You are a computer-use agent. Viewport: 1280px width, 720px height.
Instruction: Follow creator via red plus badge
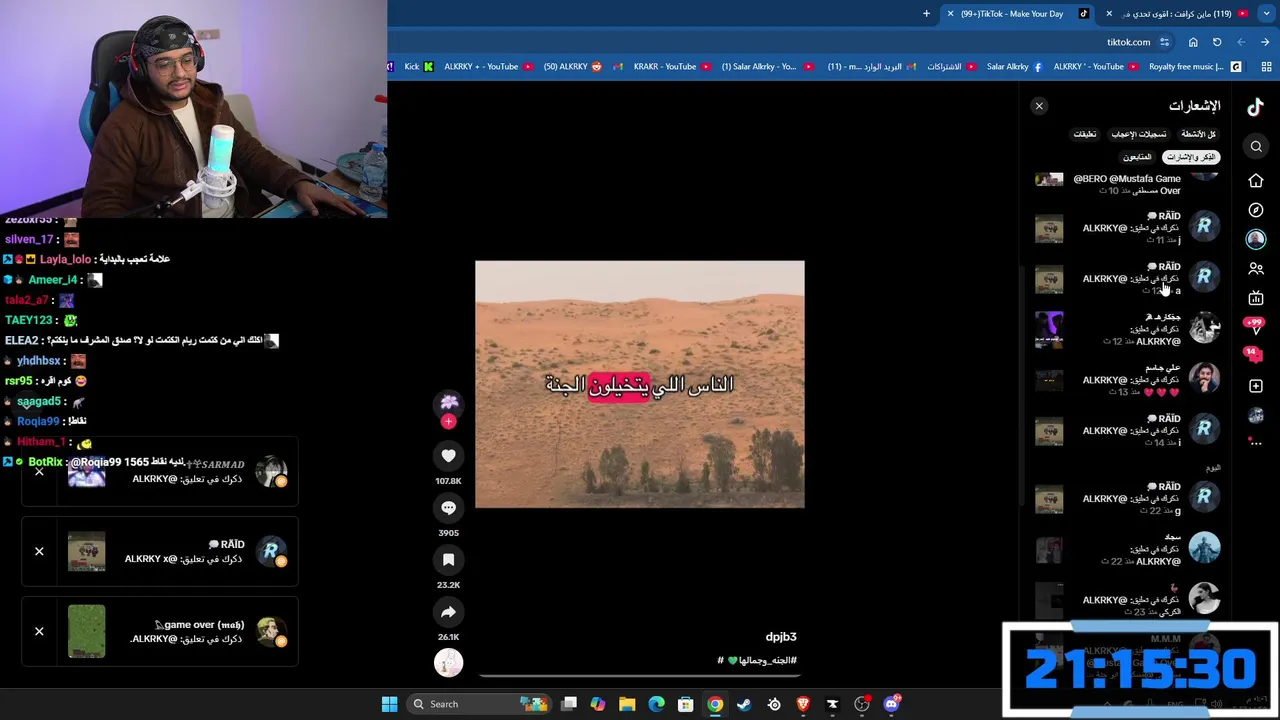click(x=448, y=422)
